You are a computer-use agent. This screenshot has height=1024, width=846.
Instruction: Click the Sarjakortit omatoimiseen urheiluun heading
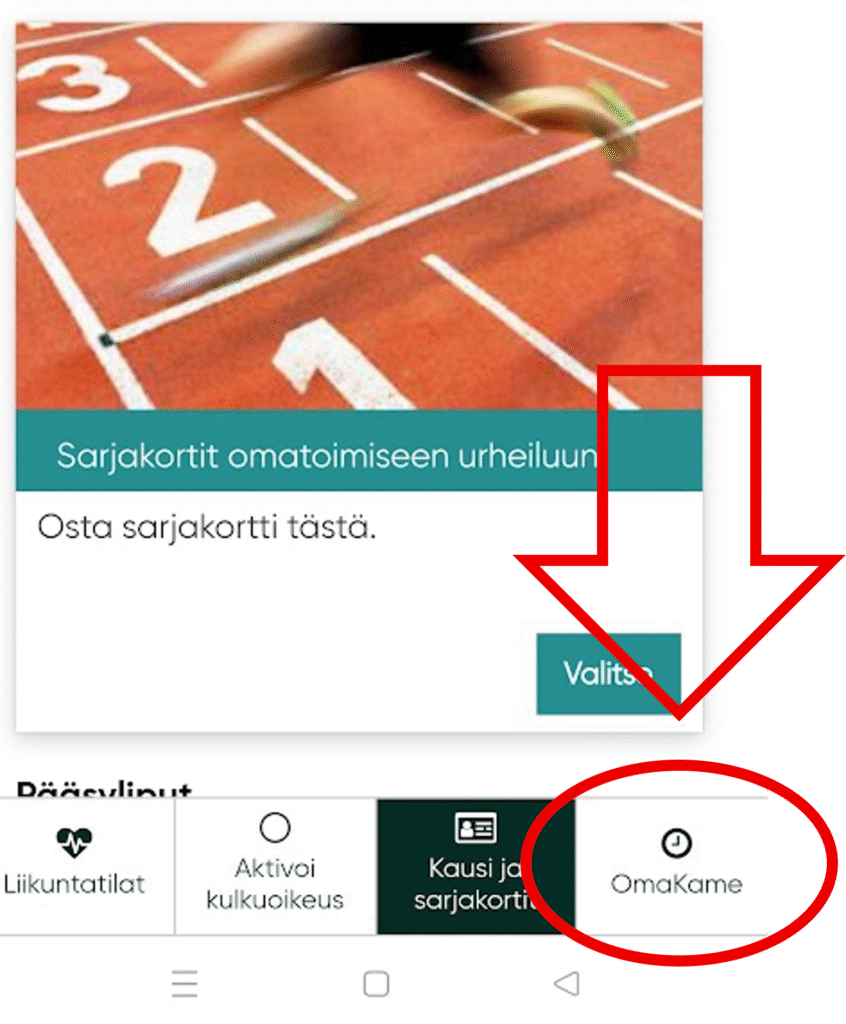tap(327, 456)
